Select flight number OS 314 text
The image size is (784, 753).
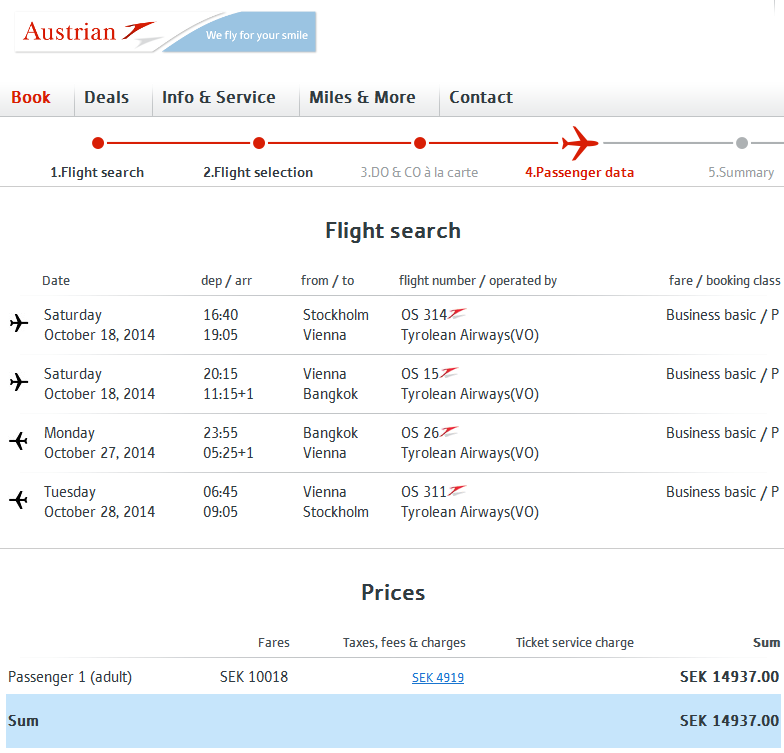[x=424, y=315]
